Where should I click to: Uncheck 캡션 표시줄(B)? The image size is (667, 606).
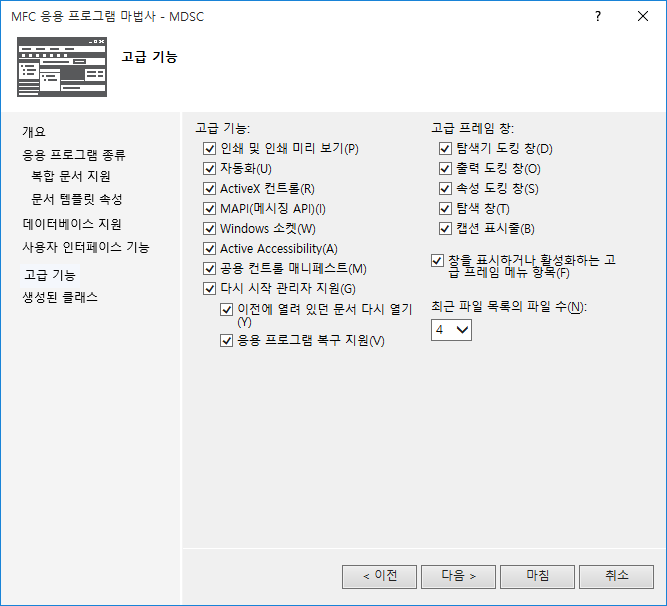445,228
